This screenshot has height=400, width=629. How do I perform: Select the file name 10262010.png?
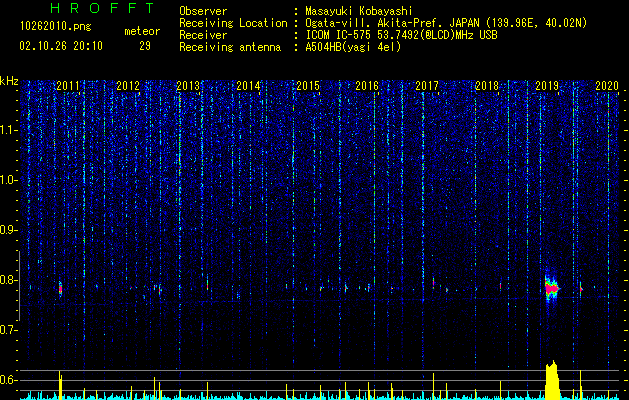pyautogui.click(x=56, y=27)
